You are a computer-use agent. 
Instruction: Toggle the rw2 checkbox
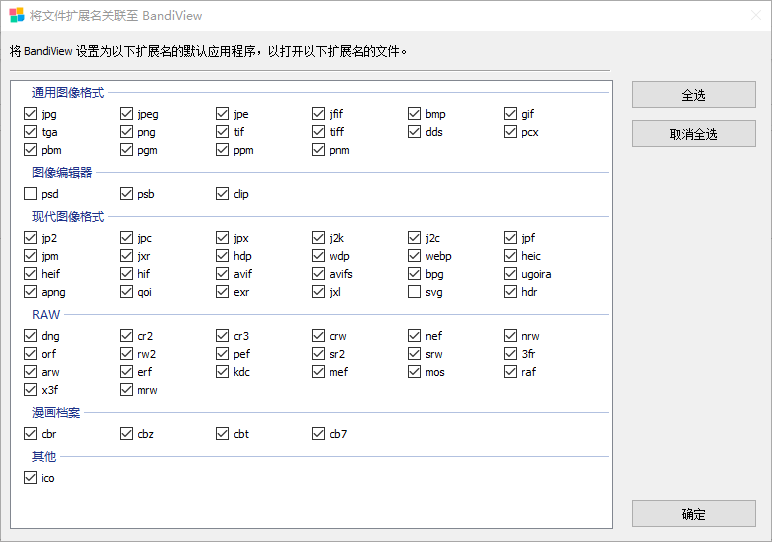click(x=127, y=353)
